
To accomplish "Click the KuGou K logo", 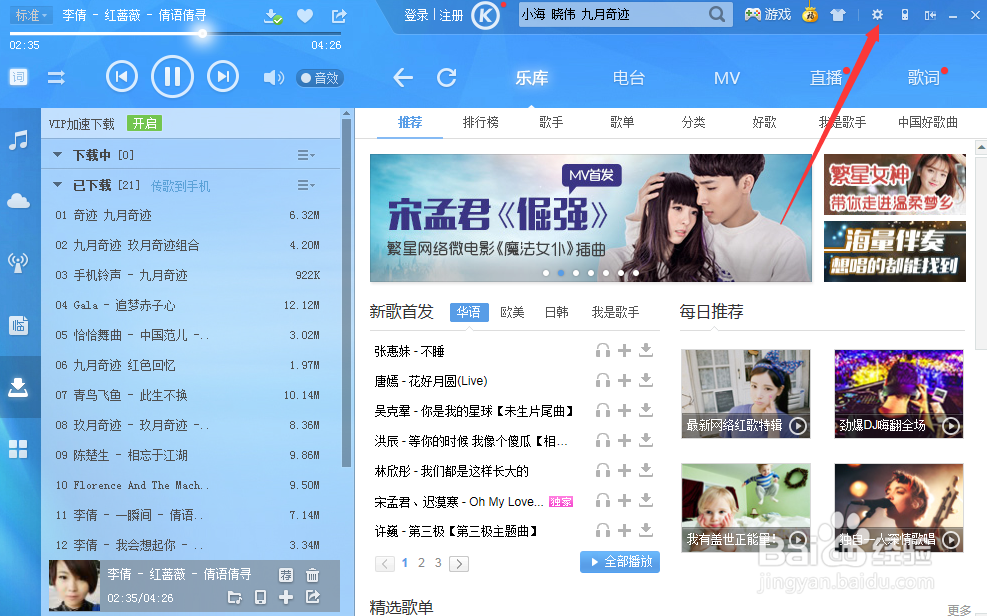I will click(x=485, y=16).
